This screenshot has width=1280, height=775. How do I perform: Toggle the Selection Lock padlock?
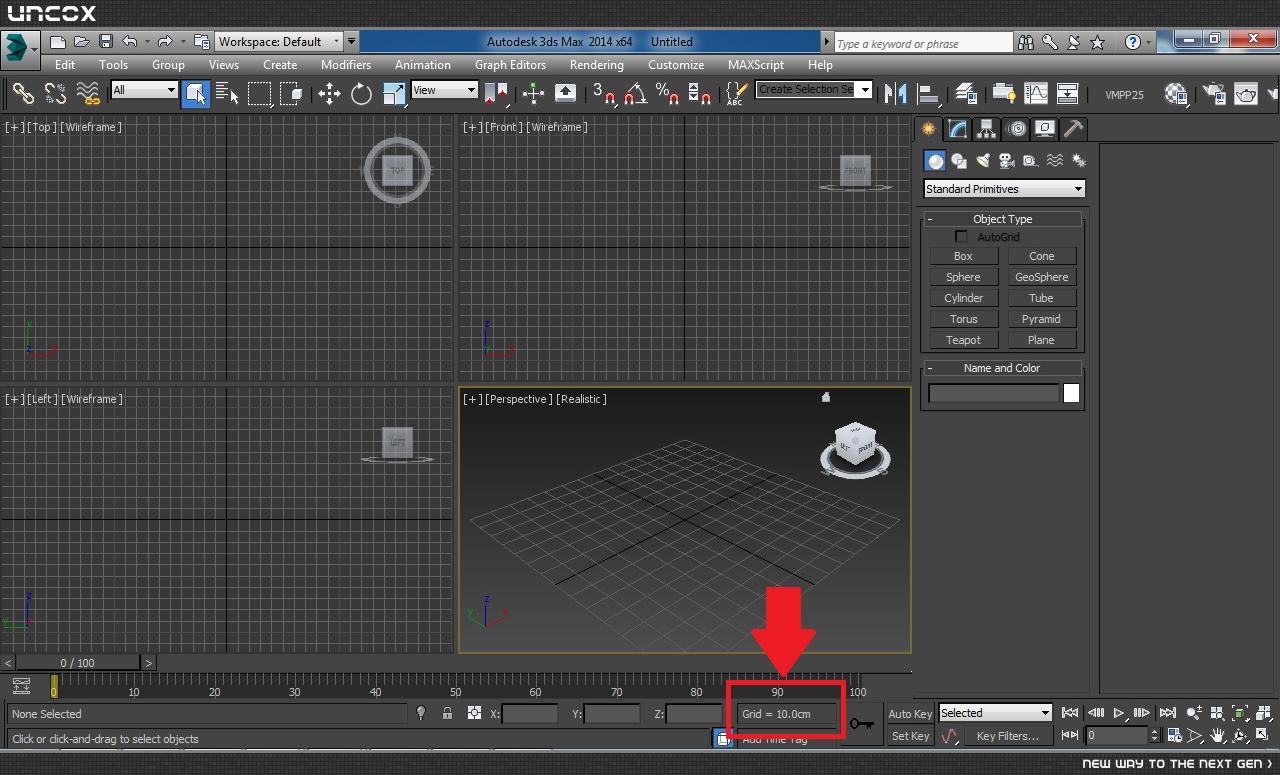tap(447, 713)
